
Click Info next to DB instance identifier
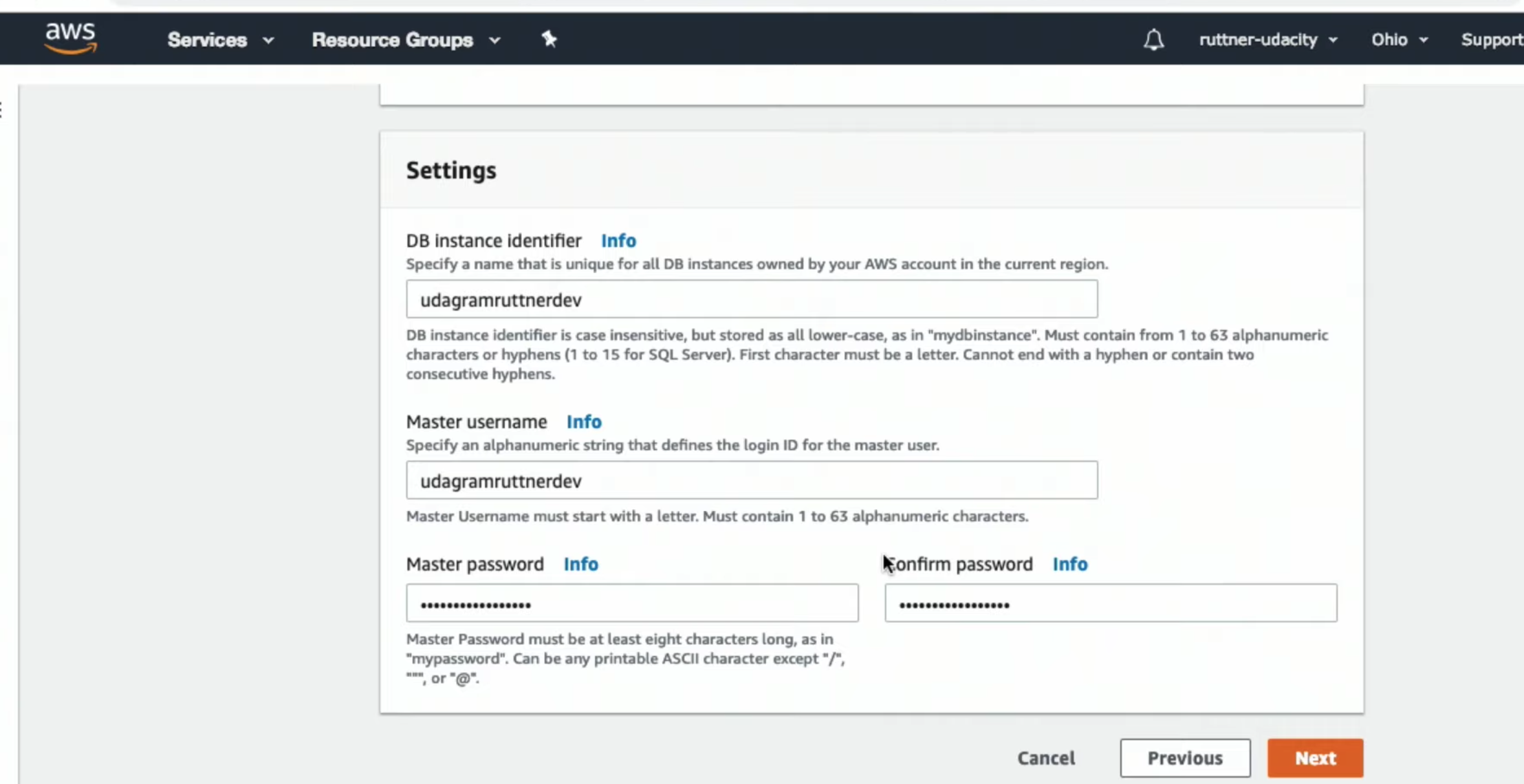[618, 241]
